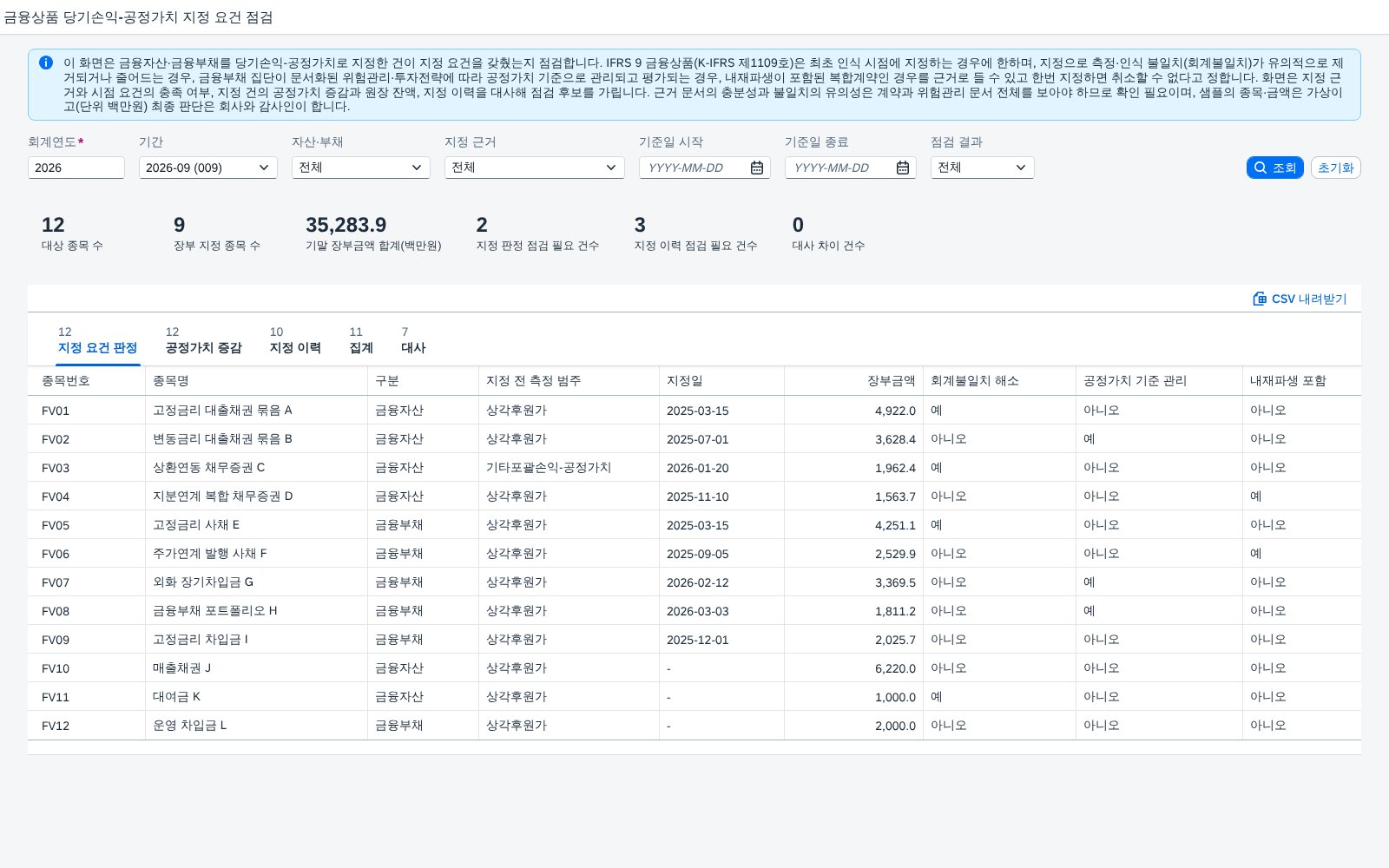Screen dimensions: 1389x868
Task: Click the 지정 판정 점검 필요 건수 KPI
Action: 537,234
